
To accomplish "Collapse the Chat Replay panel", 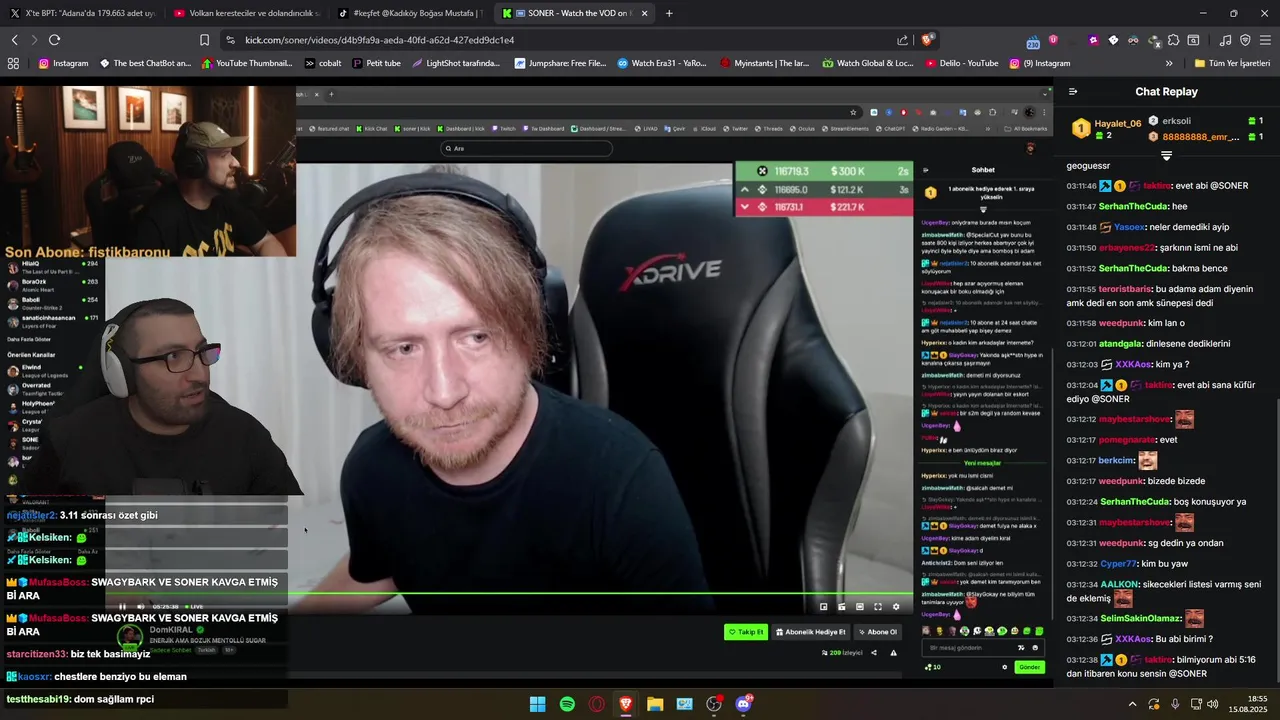I will click(1073, 91).
